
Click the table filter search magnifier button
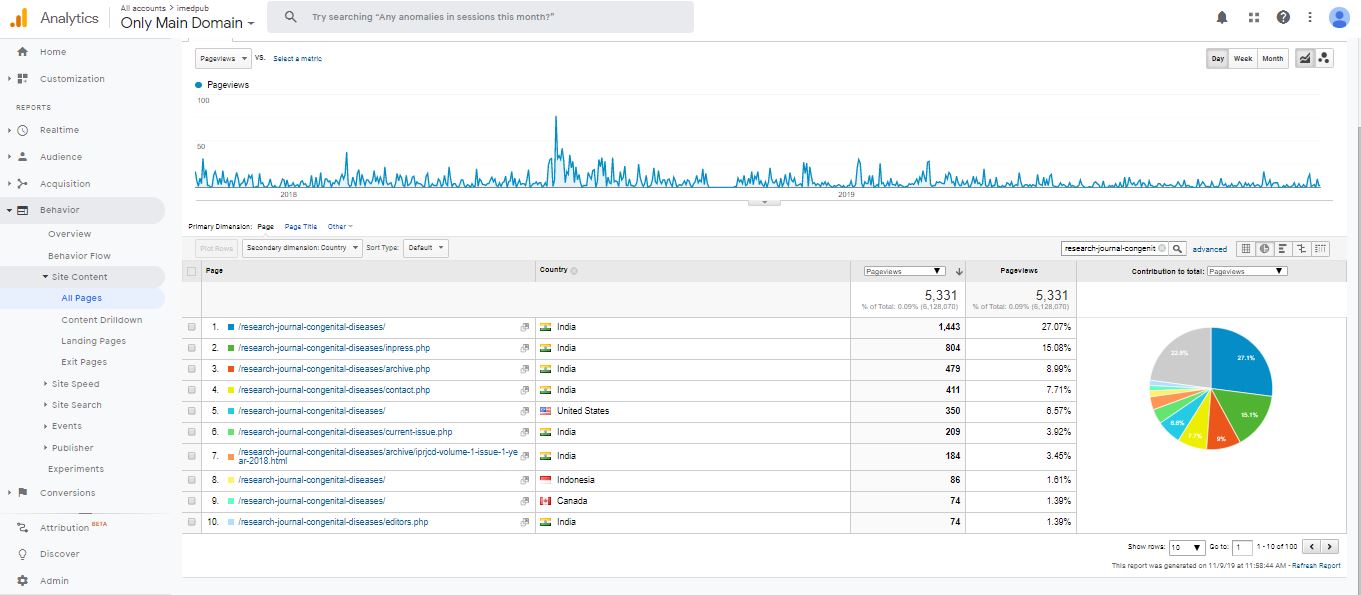(x=1178, y=248)
